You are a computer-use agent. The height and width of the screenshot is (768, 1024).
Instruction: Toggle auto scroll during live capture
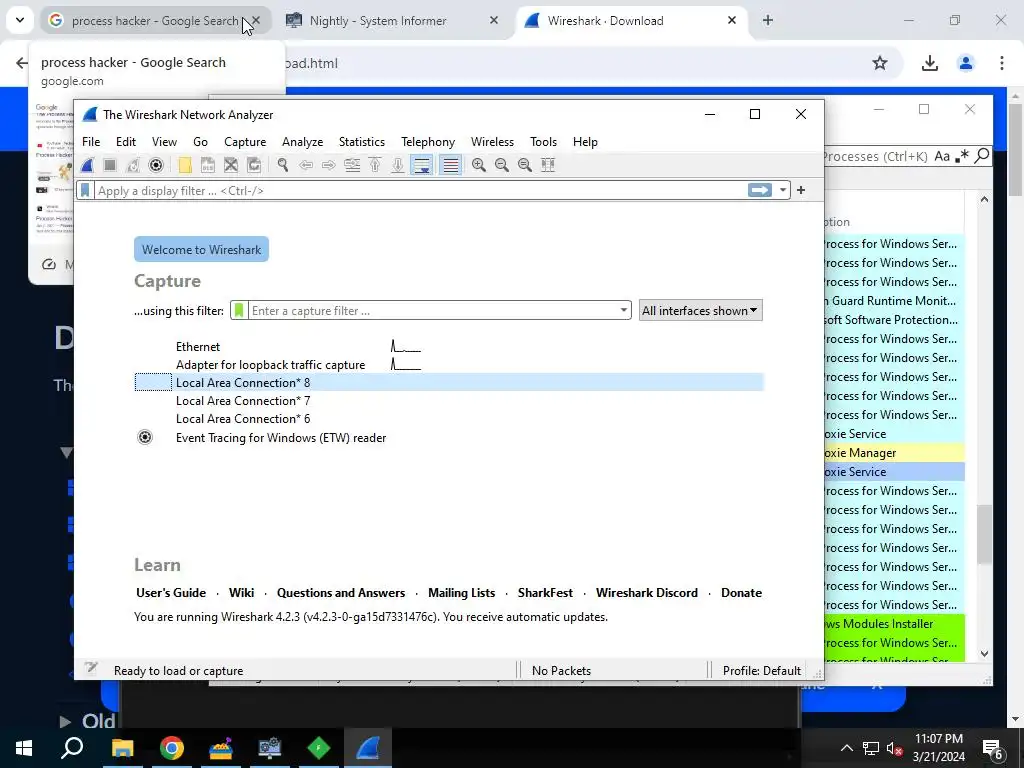point(421,165)
